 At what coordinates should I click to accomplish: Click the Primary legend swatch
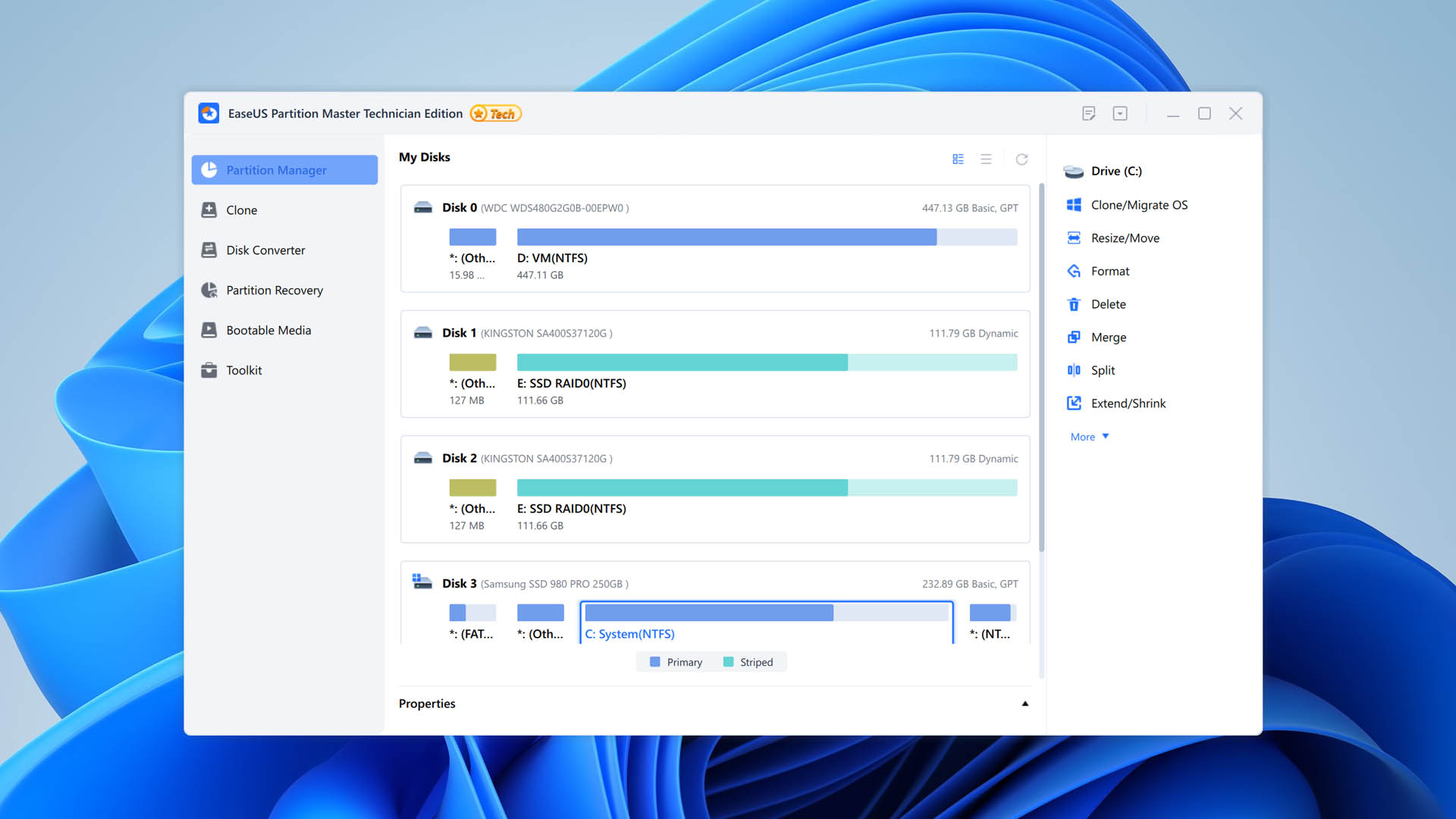tap(655, 662)
